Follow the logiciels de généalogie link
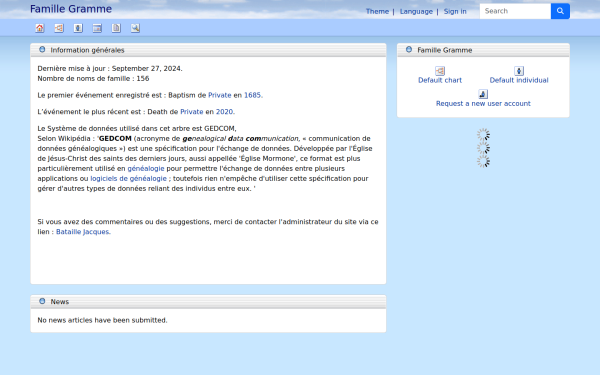Image resolution: width=600 pixels, height=375 pixels. [129, 178]
